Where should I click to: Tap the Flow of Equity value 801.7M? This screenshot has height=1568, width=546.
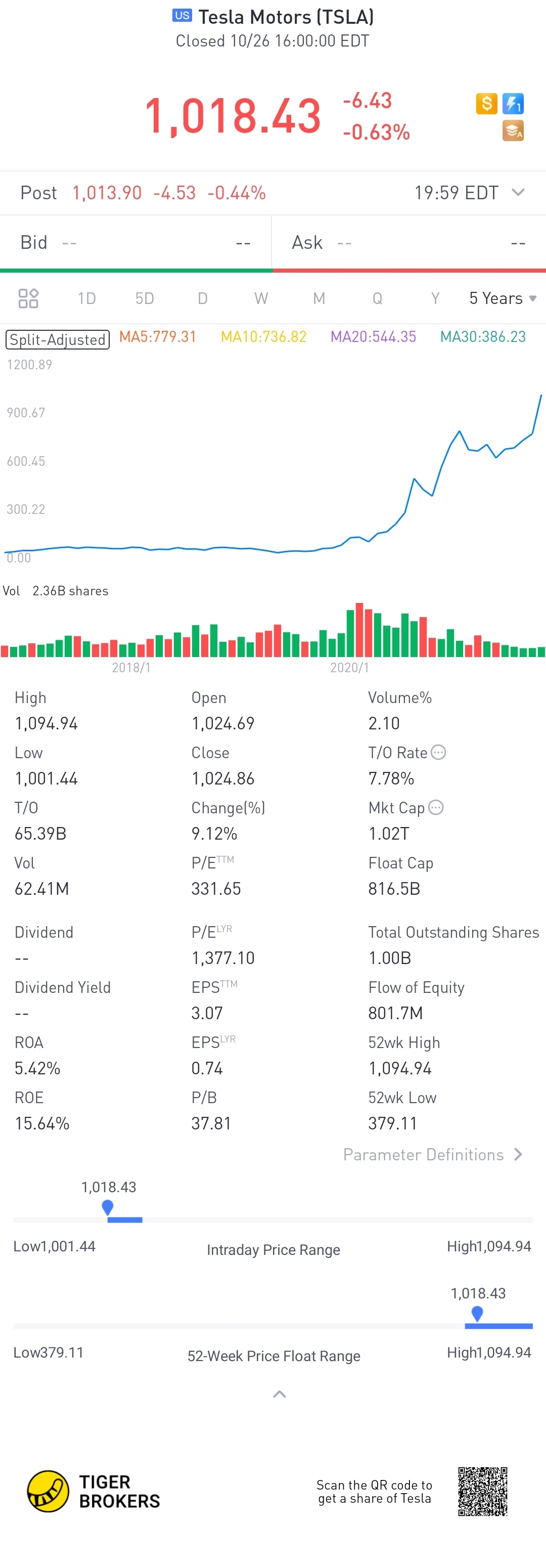point(395,1013)
